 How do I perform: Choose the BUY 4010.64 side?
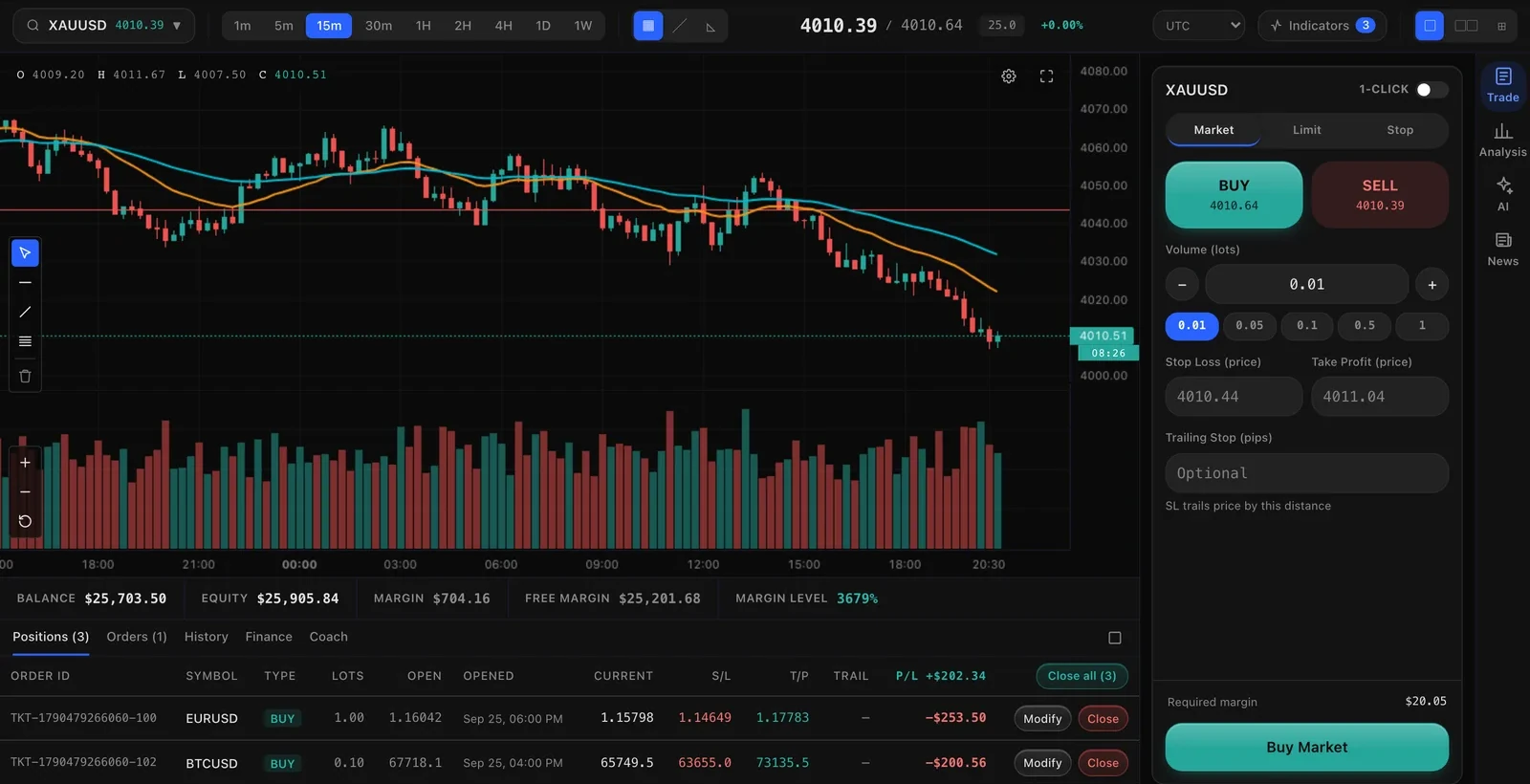[x=1234, y=195]
